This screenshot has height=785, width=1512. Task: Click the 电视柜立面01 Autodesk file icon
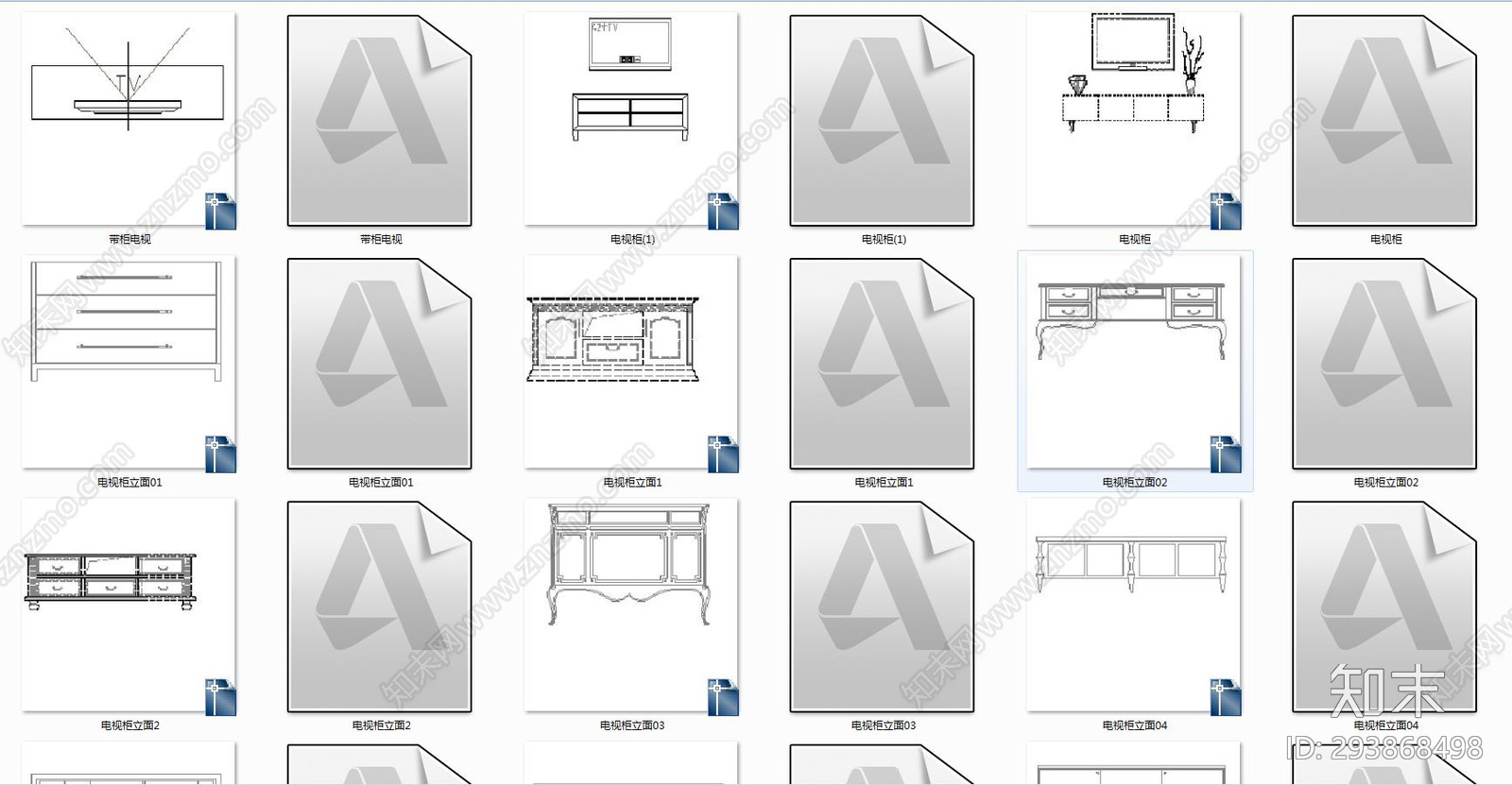click(380, 363)
